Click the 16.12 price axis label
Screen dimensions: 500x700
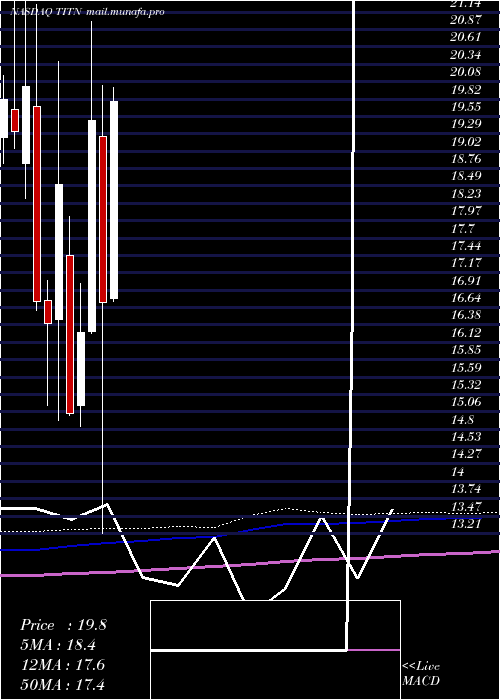tap(466, 332)
